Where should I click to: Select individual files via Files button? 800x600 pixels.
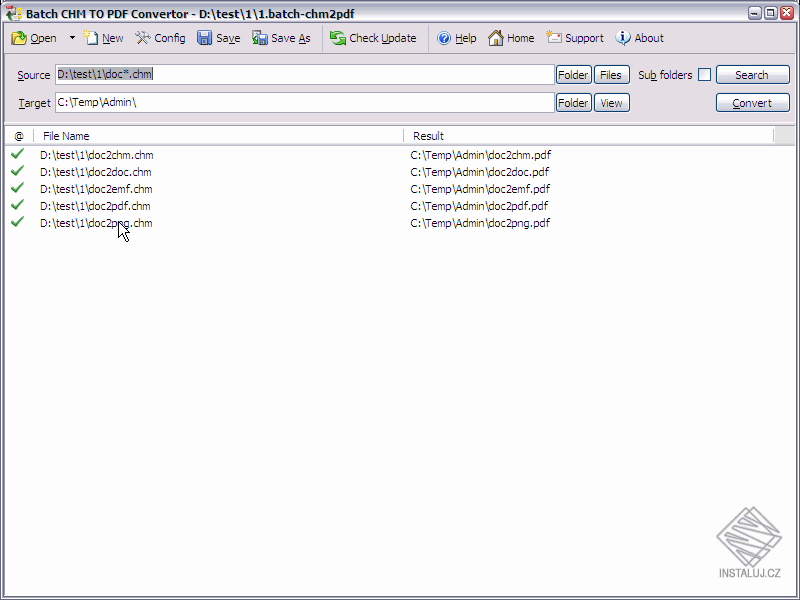coord(611,74)
